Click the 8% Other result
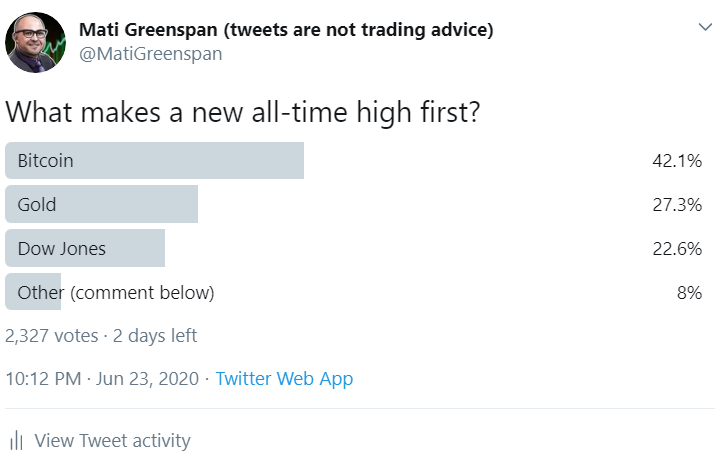The width and height of the screenshot is (727, 468). click(x=689, y=293)
